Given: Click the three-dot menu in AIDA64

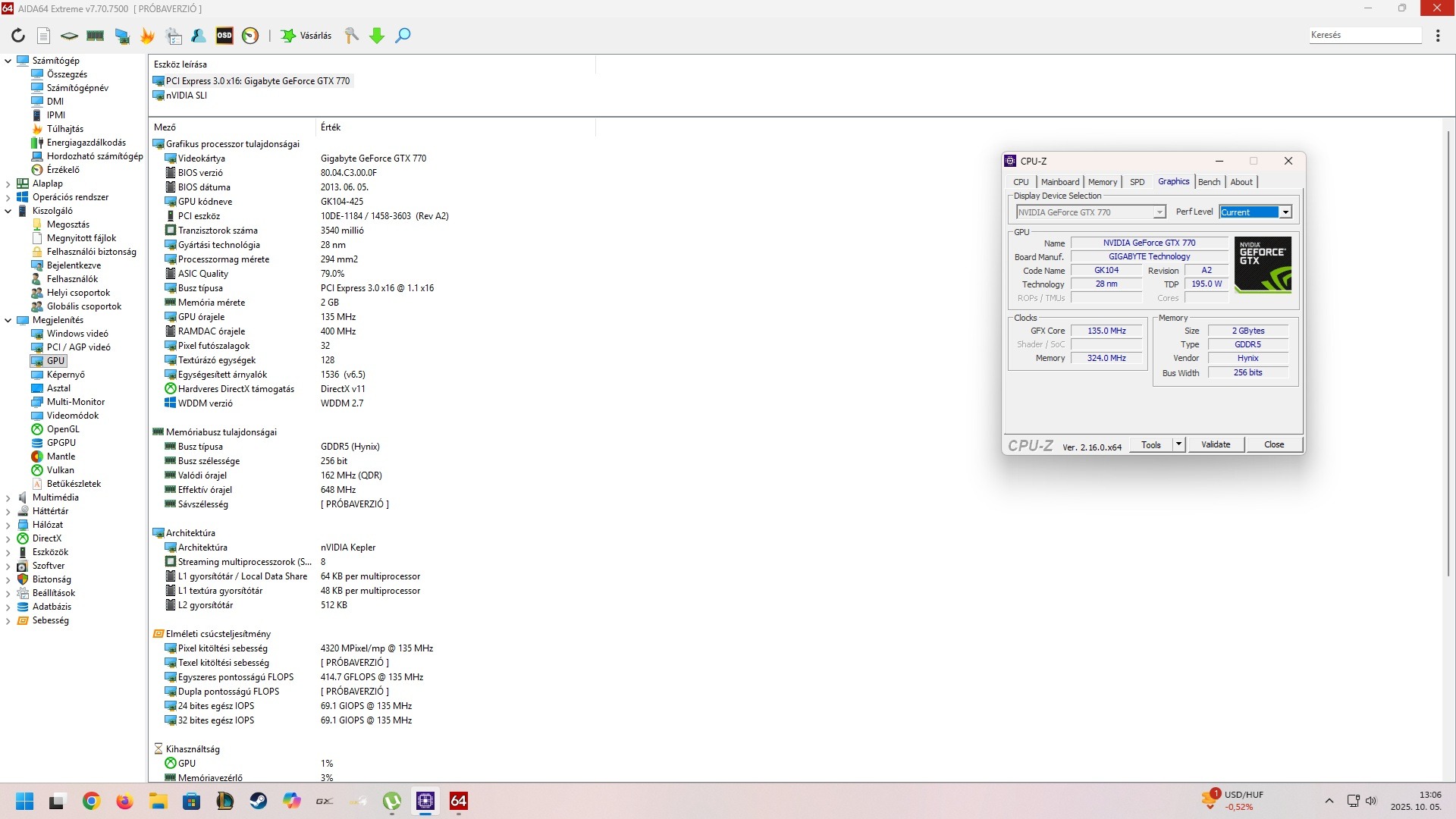Looking at the screenshot, I should click(x=1438, y=36).
